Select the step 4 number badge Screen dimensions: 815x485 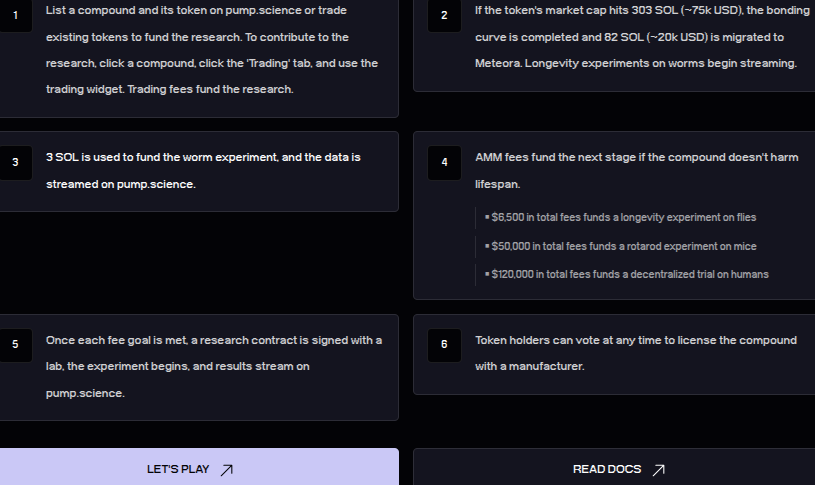tap(444, 163)
